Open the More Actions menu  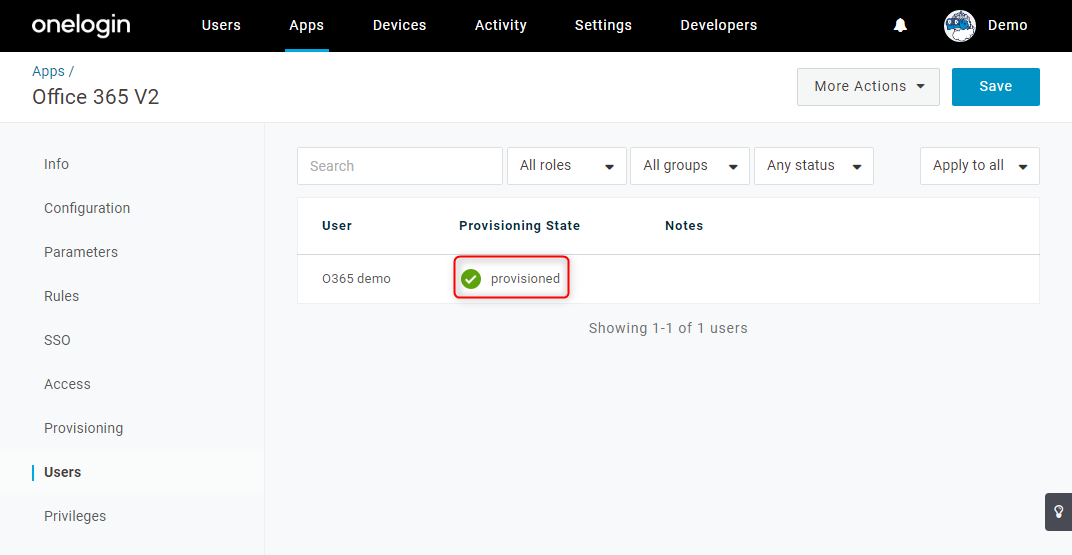(868, 87)
